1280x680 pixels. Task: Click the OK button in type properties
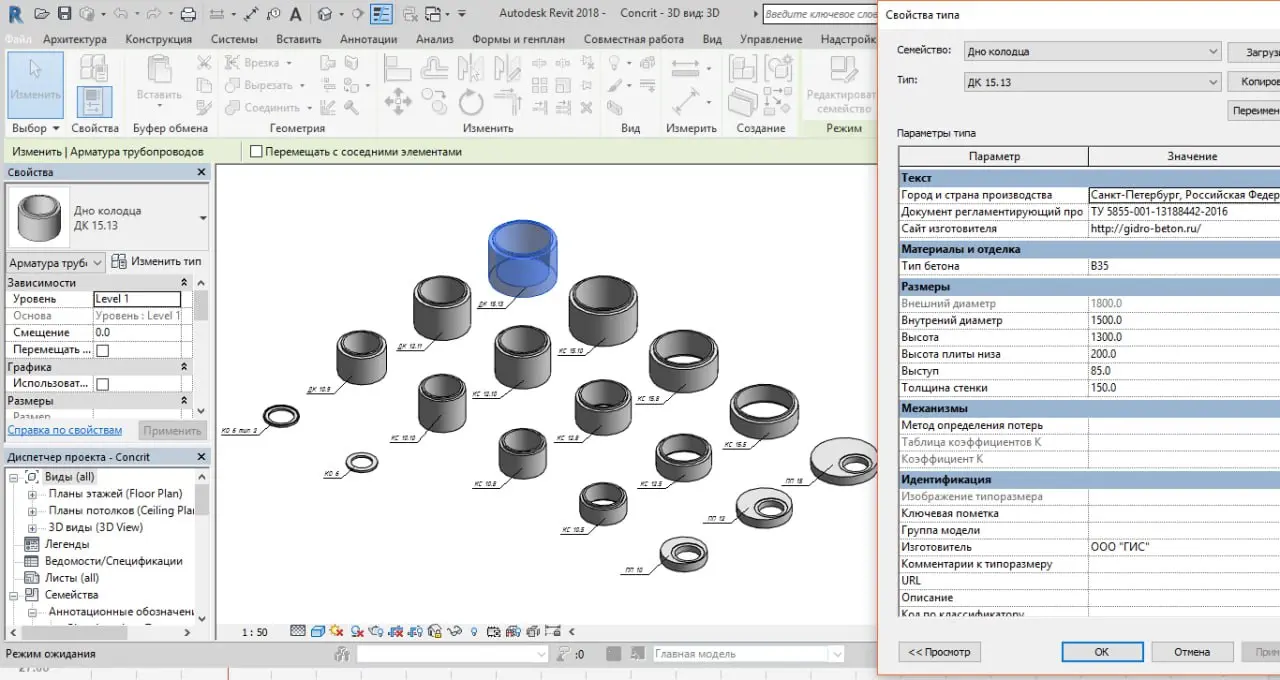[x=1101, y=651]
